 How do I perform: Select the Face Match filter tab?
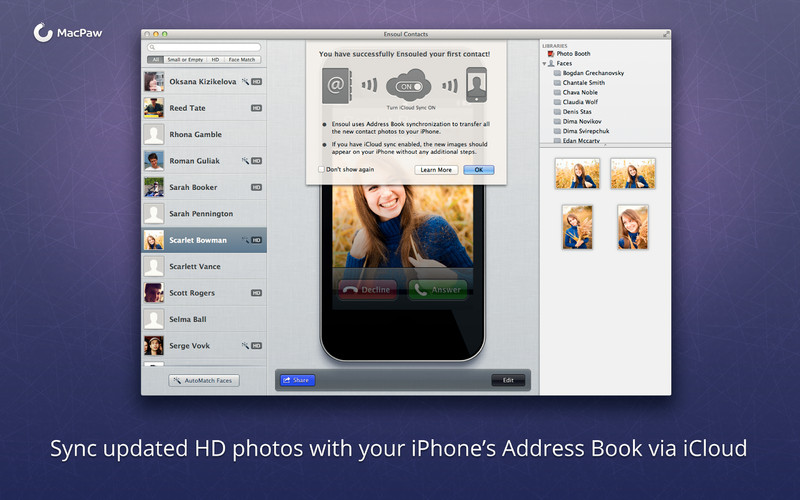(242, 60)
